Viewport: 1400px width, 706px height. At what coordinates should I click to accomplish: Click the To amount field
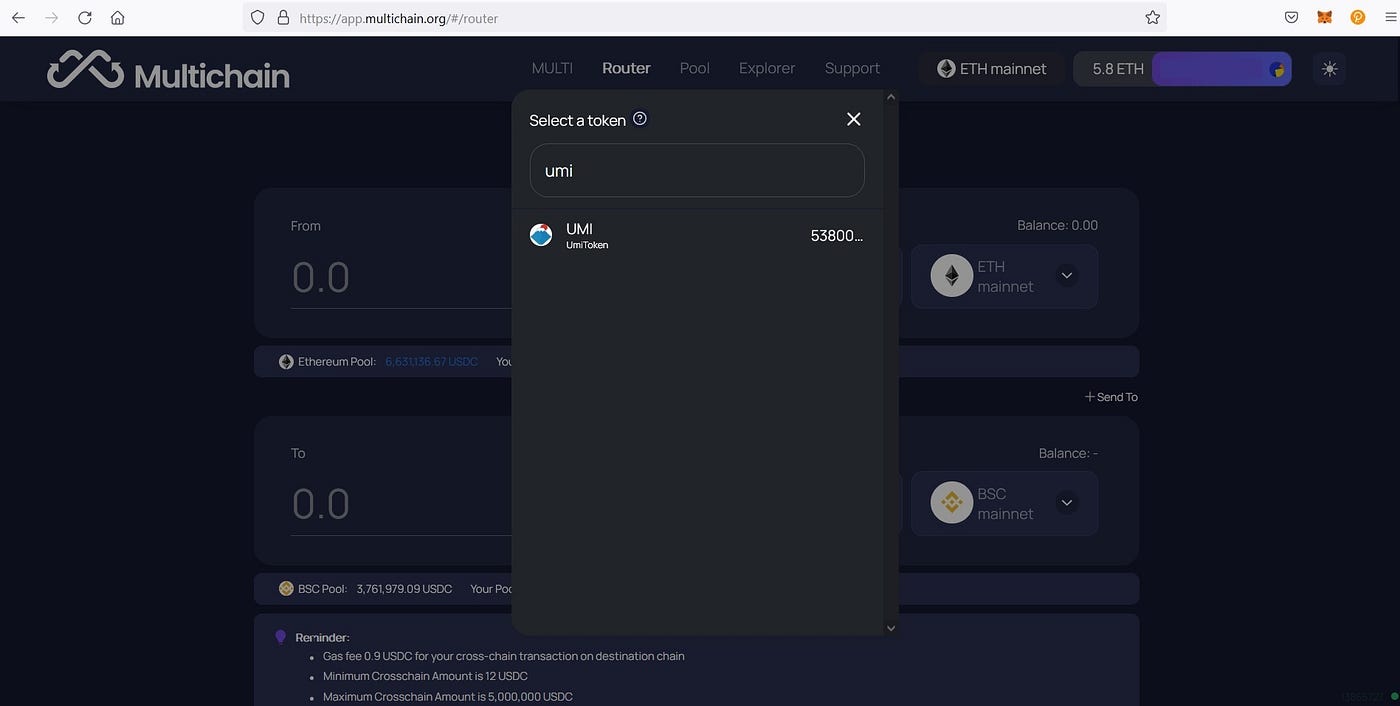400,504
